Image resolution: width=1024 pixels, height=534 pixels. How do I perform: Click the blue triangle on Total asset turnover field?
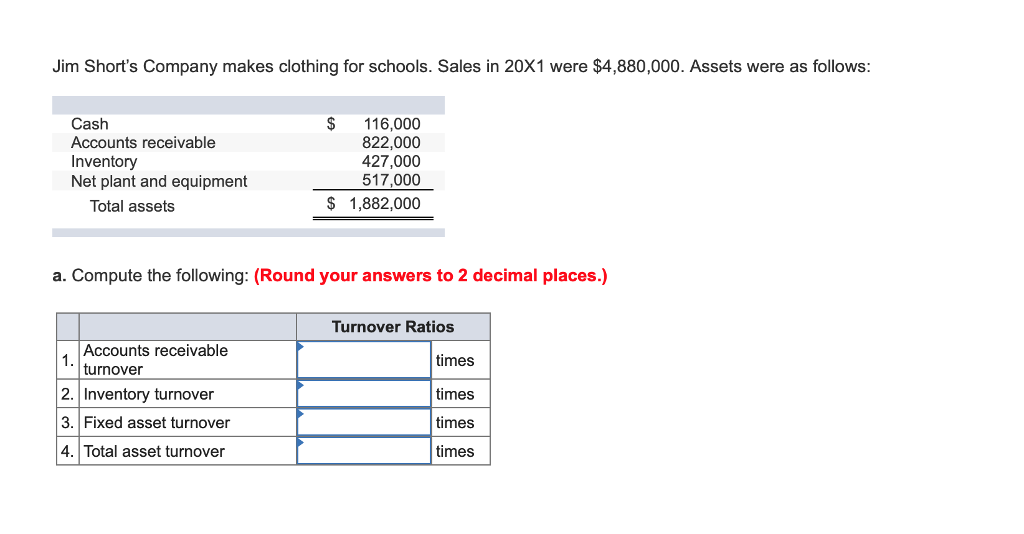coord(300,443)
